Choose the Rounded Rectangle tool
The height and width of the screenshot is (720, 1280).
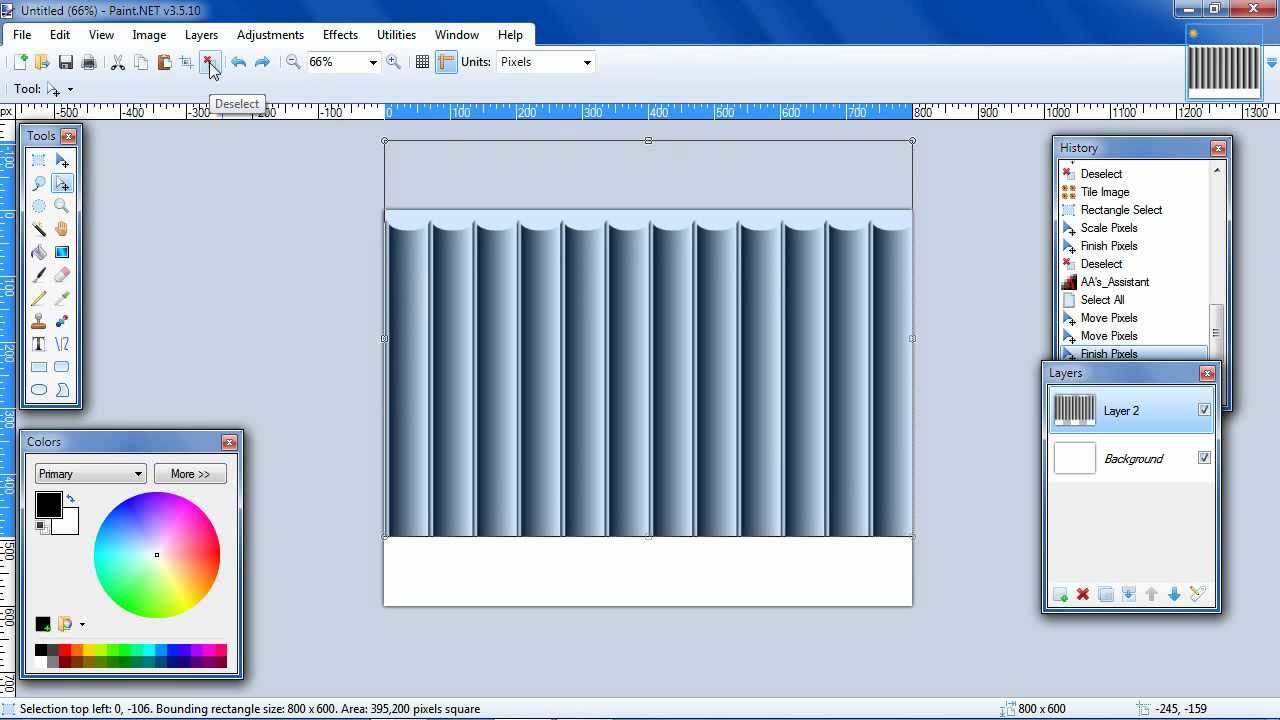click(62, 367)
